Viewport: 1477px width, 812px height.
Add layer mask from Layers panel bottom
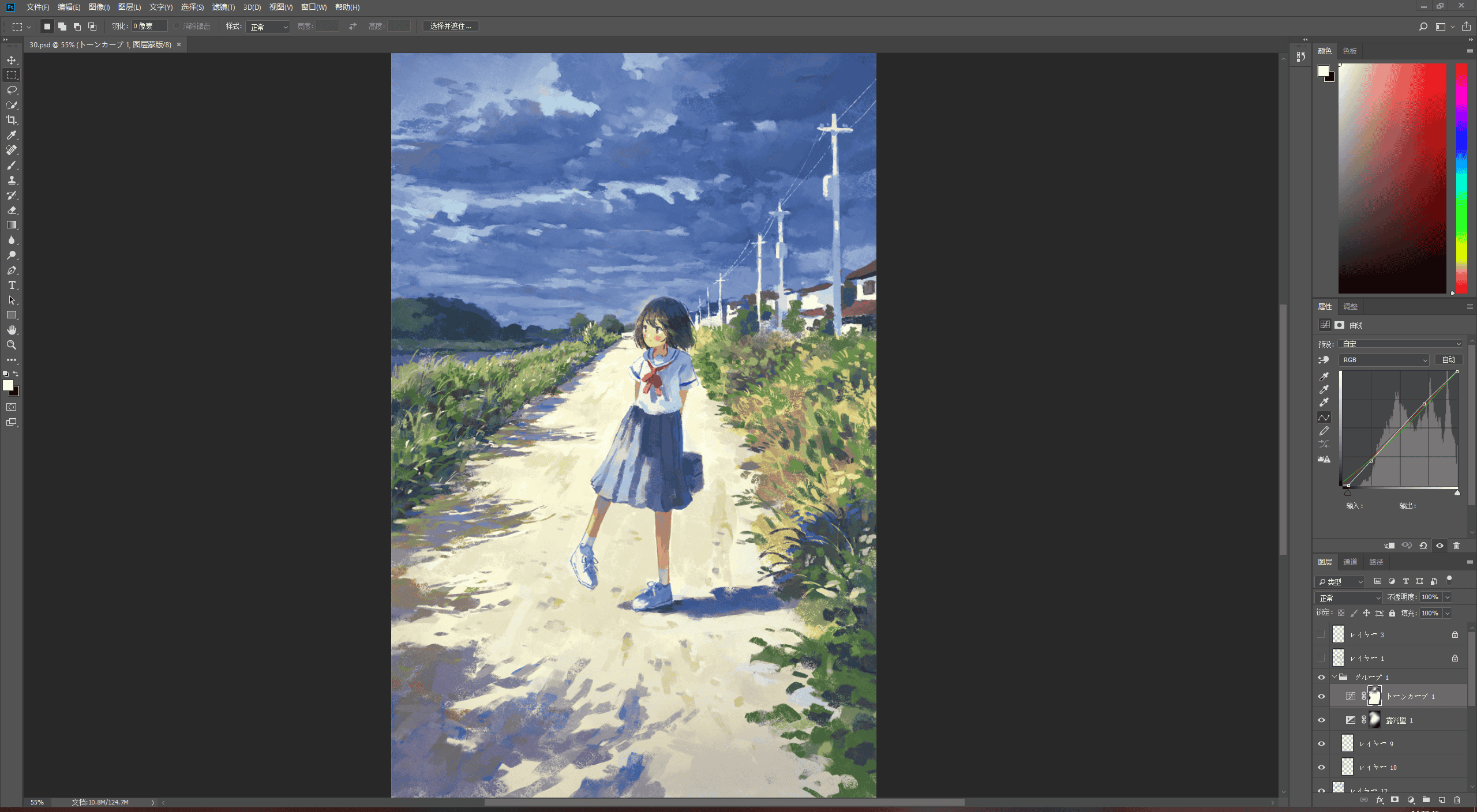tap(1395, 800)
